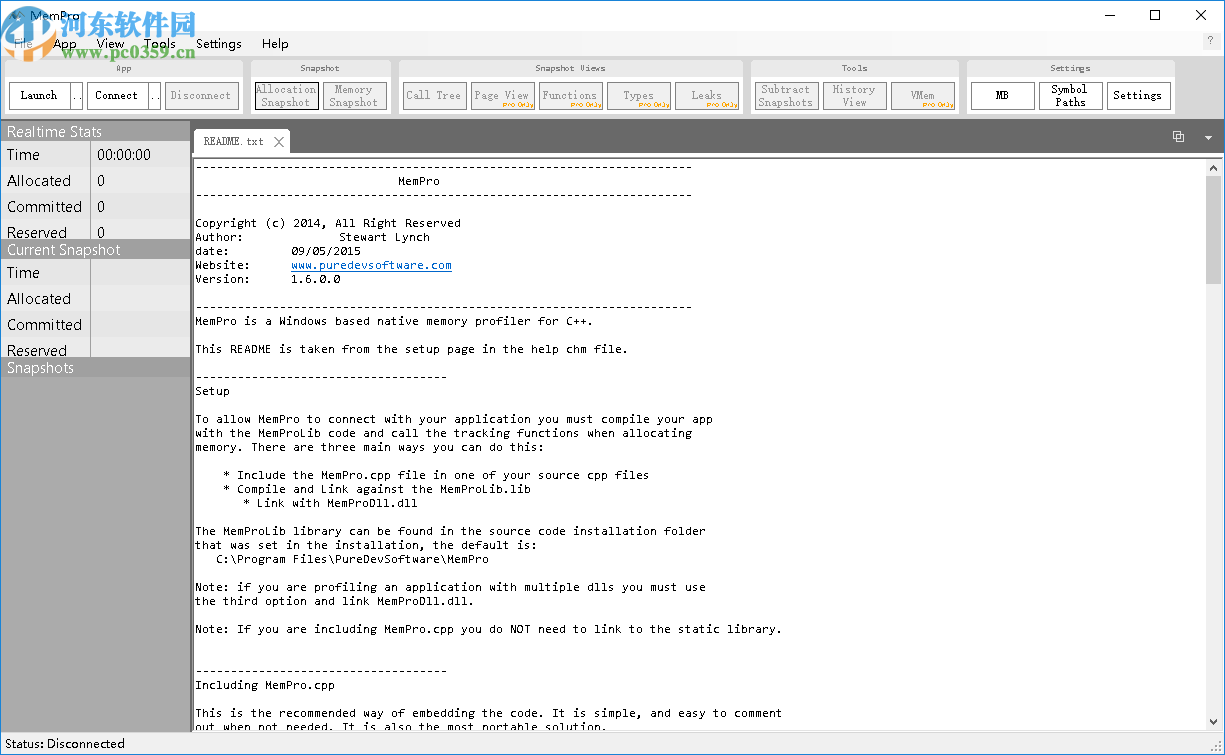Take an Allocation Snapshot
Image resolution: width=1225 pixels, height=755 pixels.
[x=285, y=95]
